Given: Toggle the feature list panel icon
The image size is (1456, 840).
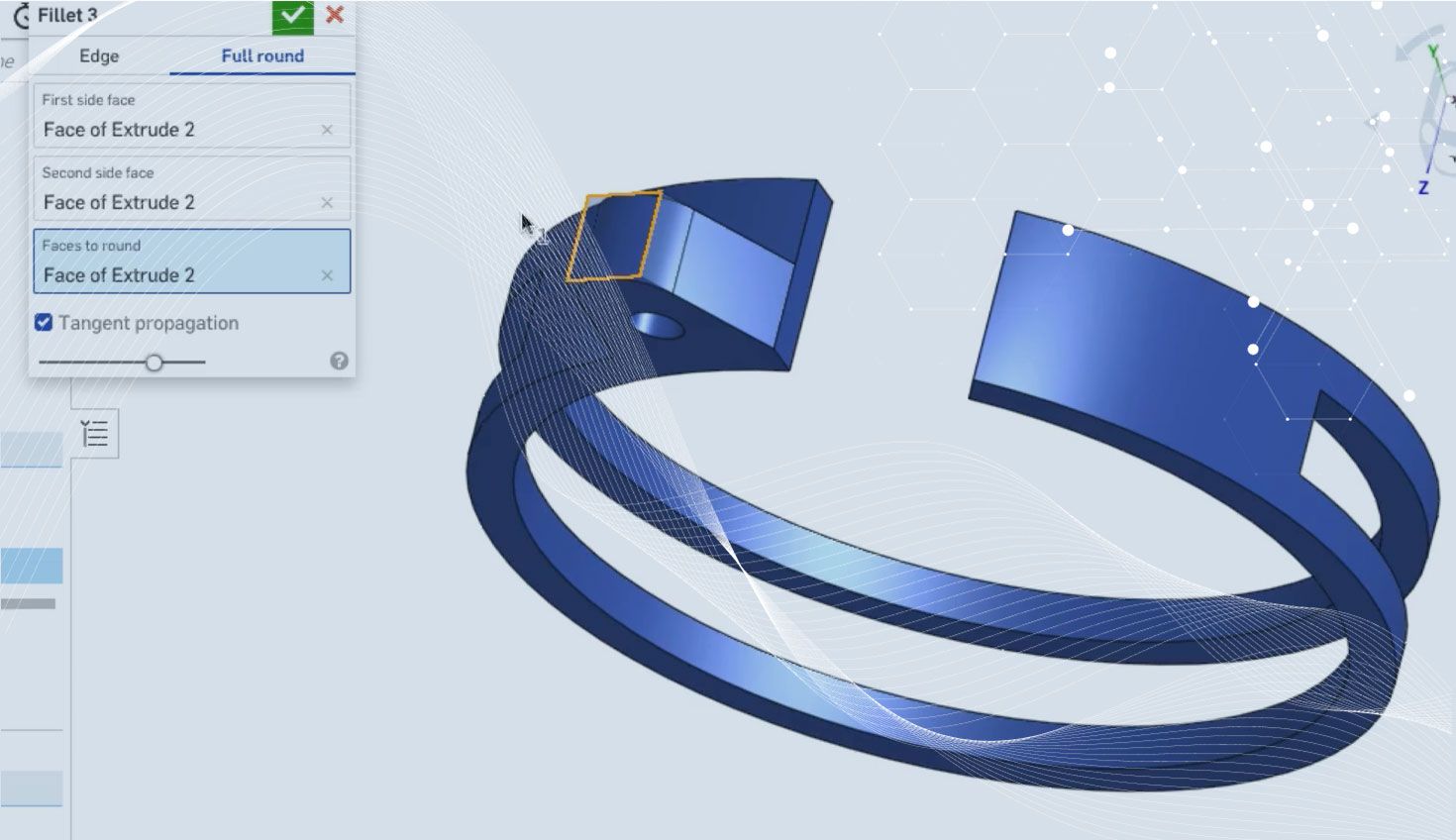Looking at the screenshot, I should click(95, 434).
